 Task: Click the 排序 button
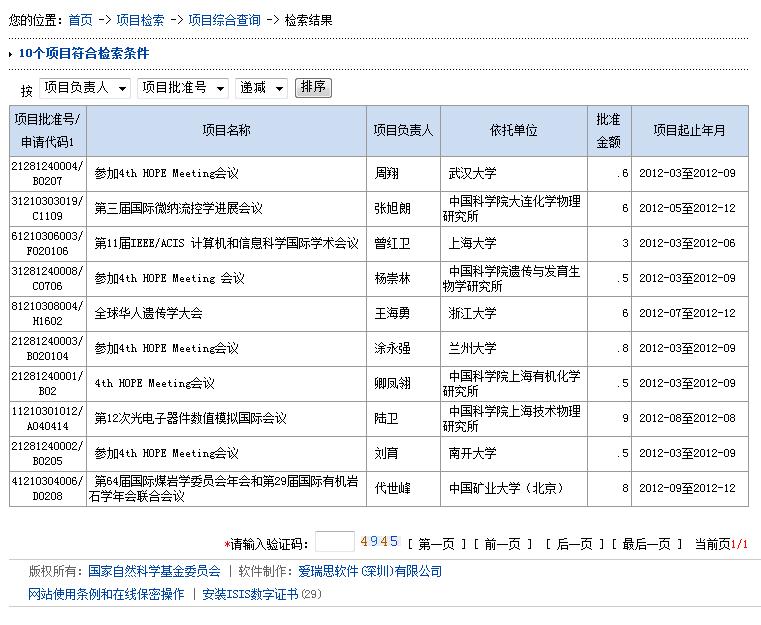pyautogui.click(x=313, y=87)
